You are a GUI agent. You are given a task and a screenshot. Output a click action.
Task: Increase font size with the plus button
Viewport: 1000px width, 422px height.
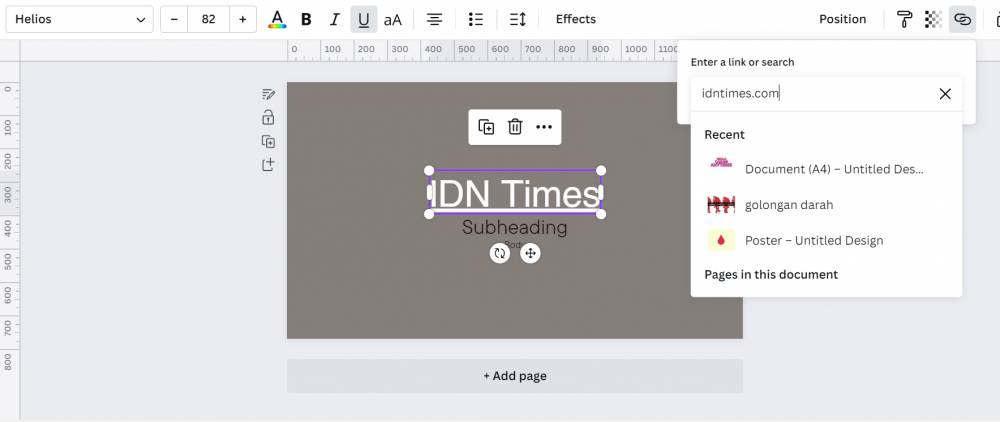(x=243, y=19)
